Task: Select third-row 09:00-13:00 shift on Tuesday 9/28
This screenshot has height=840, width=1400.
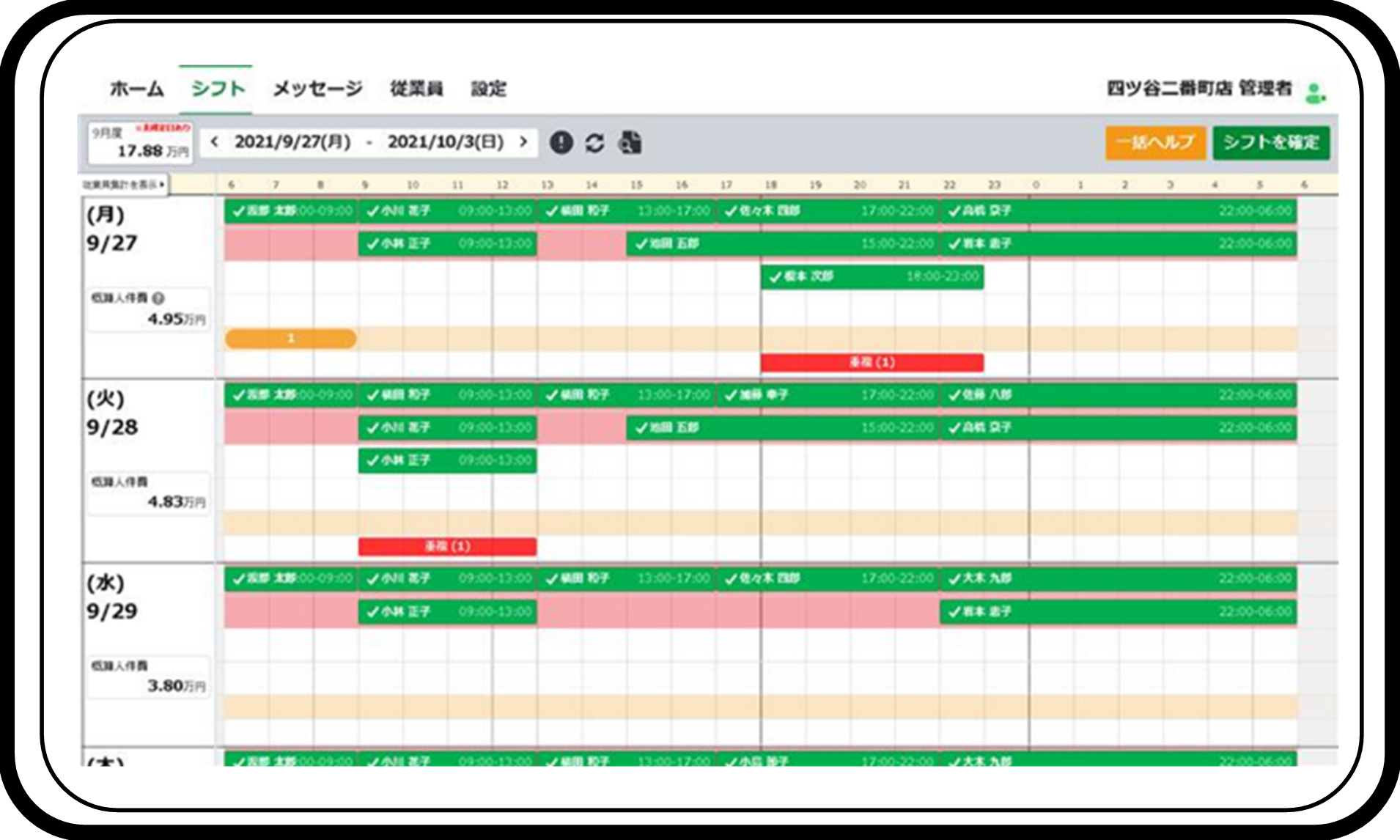Action: tap(447, 460)
